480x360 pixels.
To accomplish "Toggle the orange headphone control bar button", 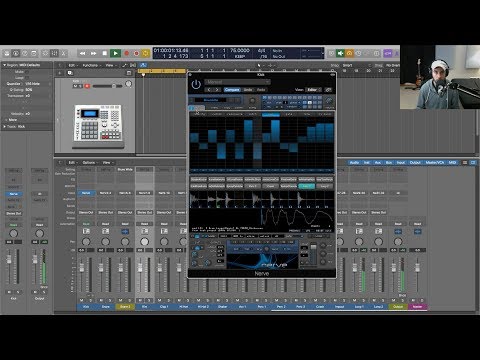I will coord(349,53).
